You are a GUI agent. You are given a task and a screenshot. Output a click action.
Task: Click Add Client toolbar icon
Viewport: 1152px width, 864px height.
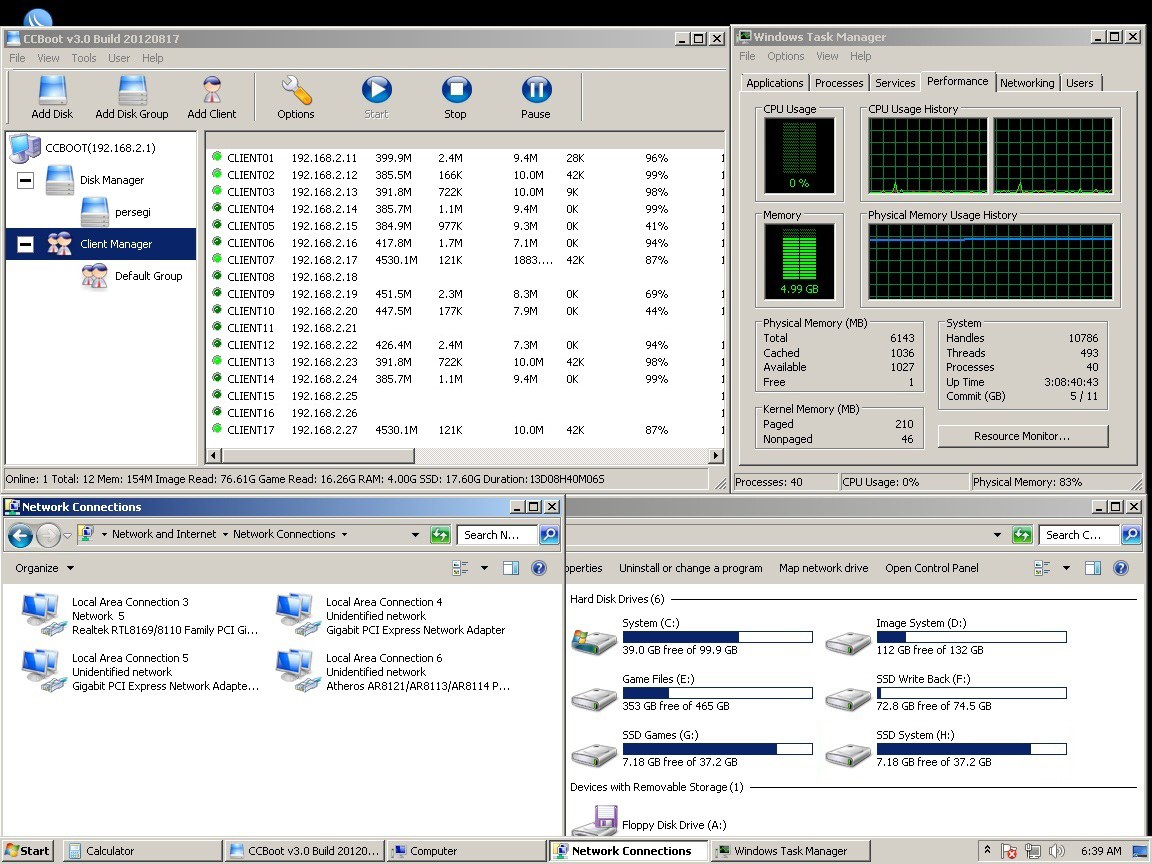[212, 98]
